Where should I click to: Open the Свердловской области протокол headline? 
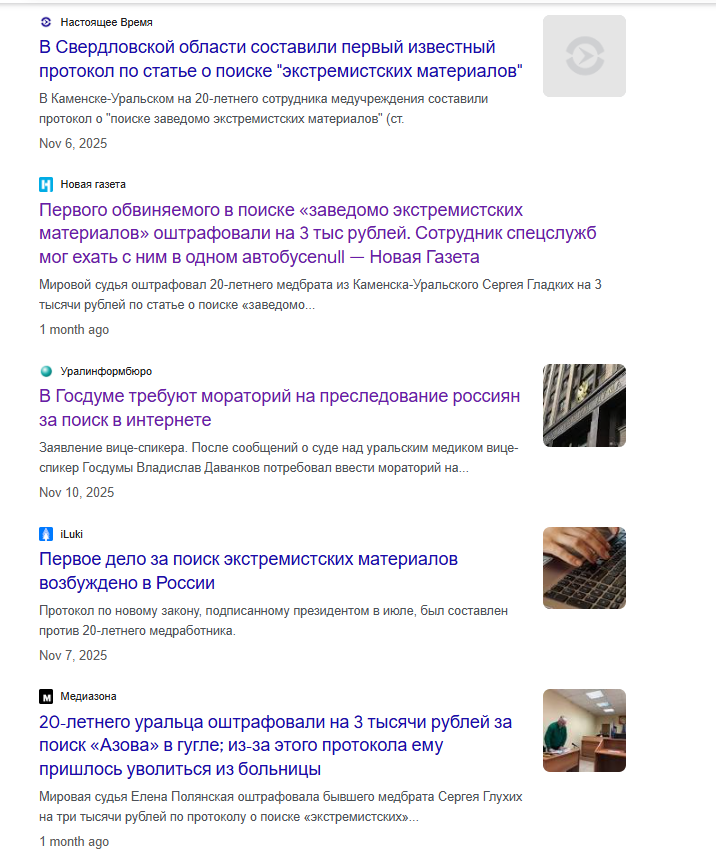281,59
